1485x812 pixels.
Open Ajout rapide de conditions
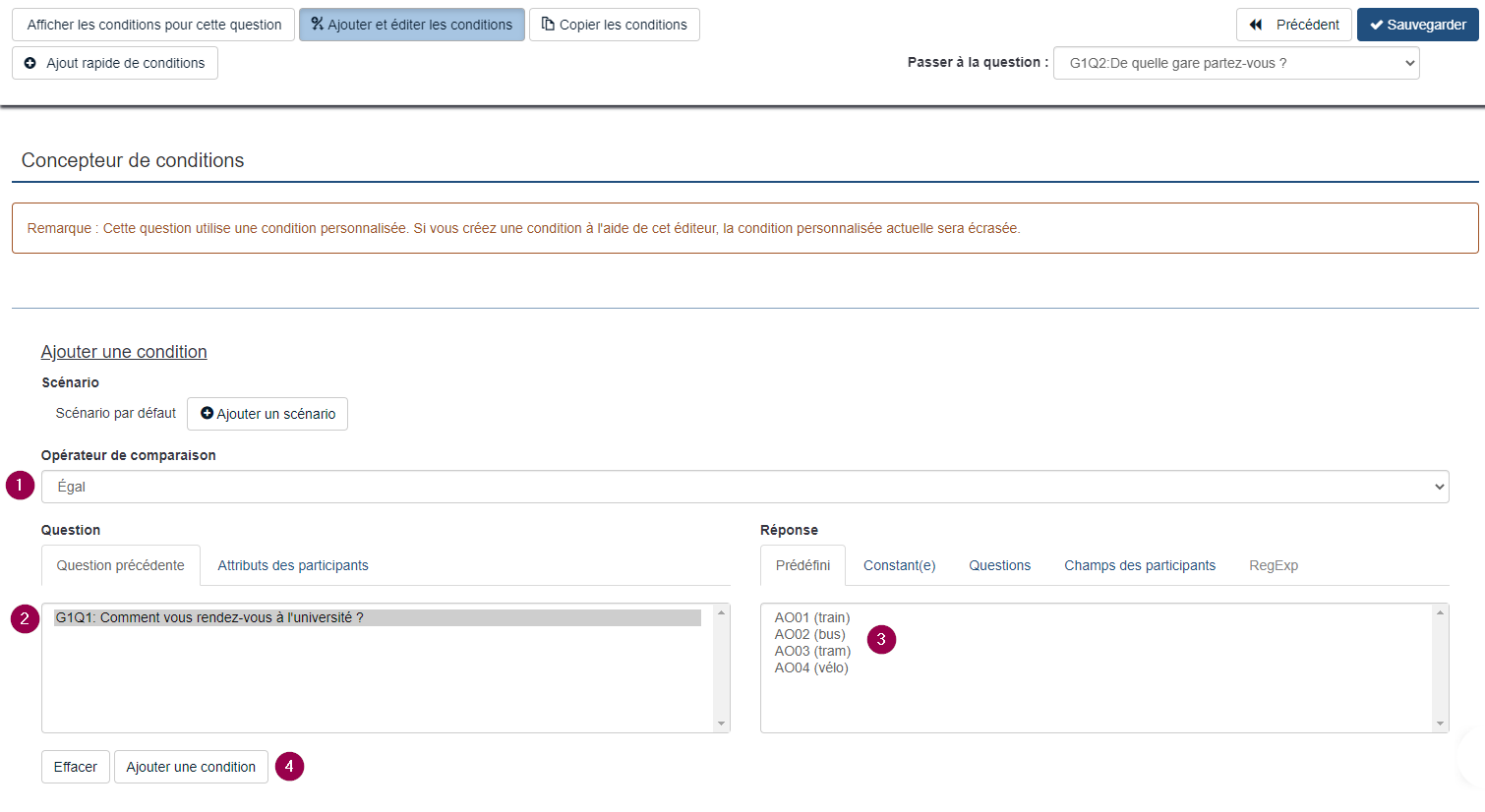(x=115, y=63)
